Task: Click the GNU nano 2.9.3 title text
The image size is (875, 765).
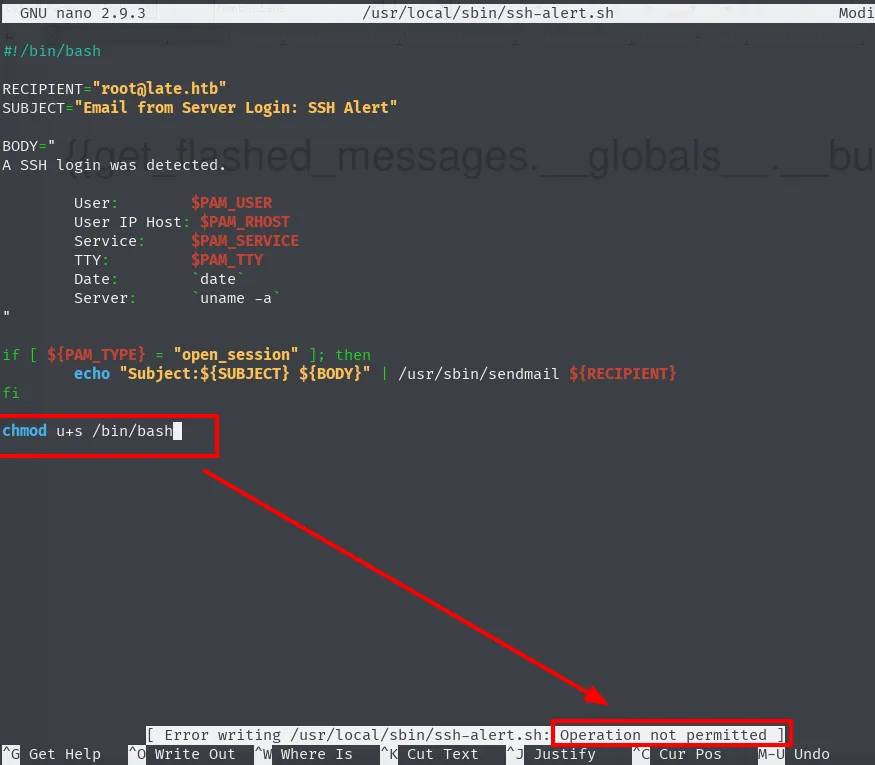Action: (x=83, y=13)
